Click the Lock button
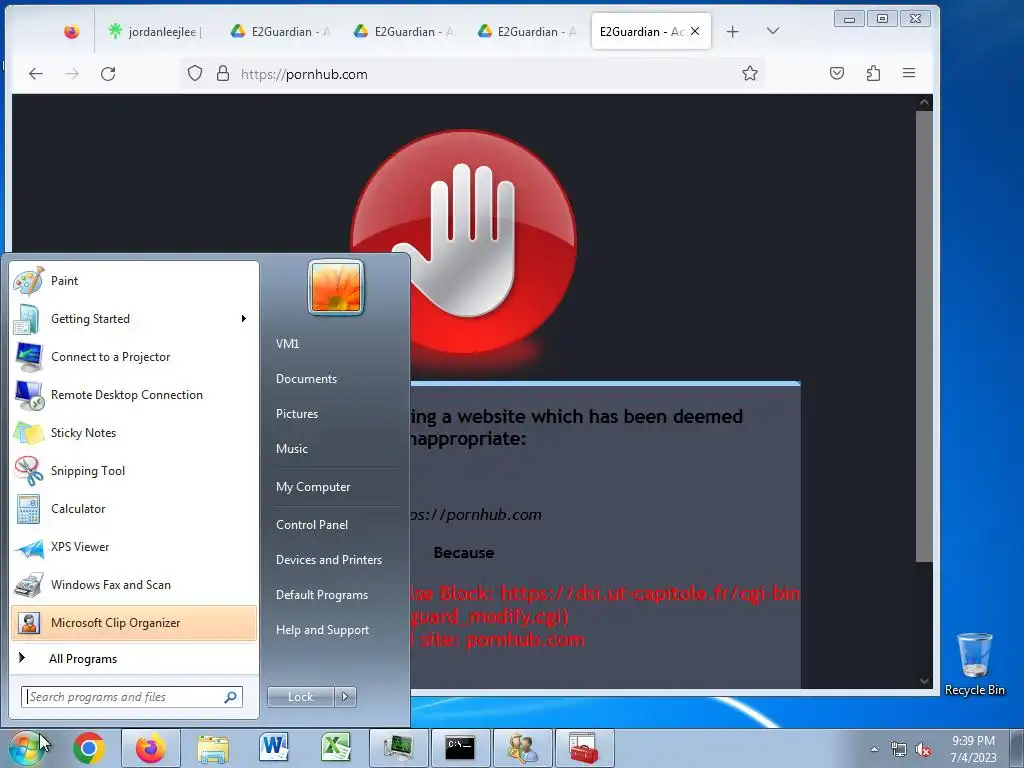This screenshot has height=768, width=1024. [300, 697]
